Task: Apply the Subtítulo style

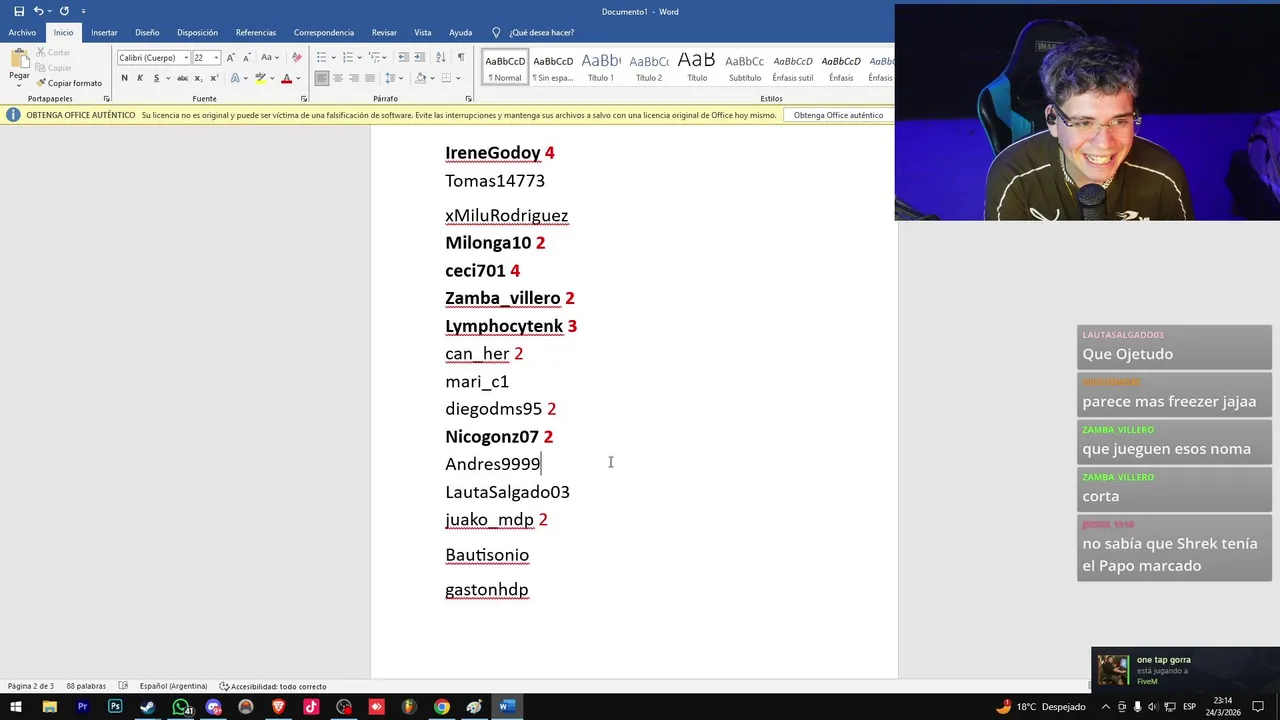Action: point(745,67)
